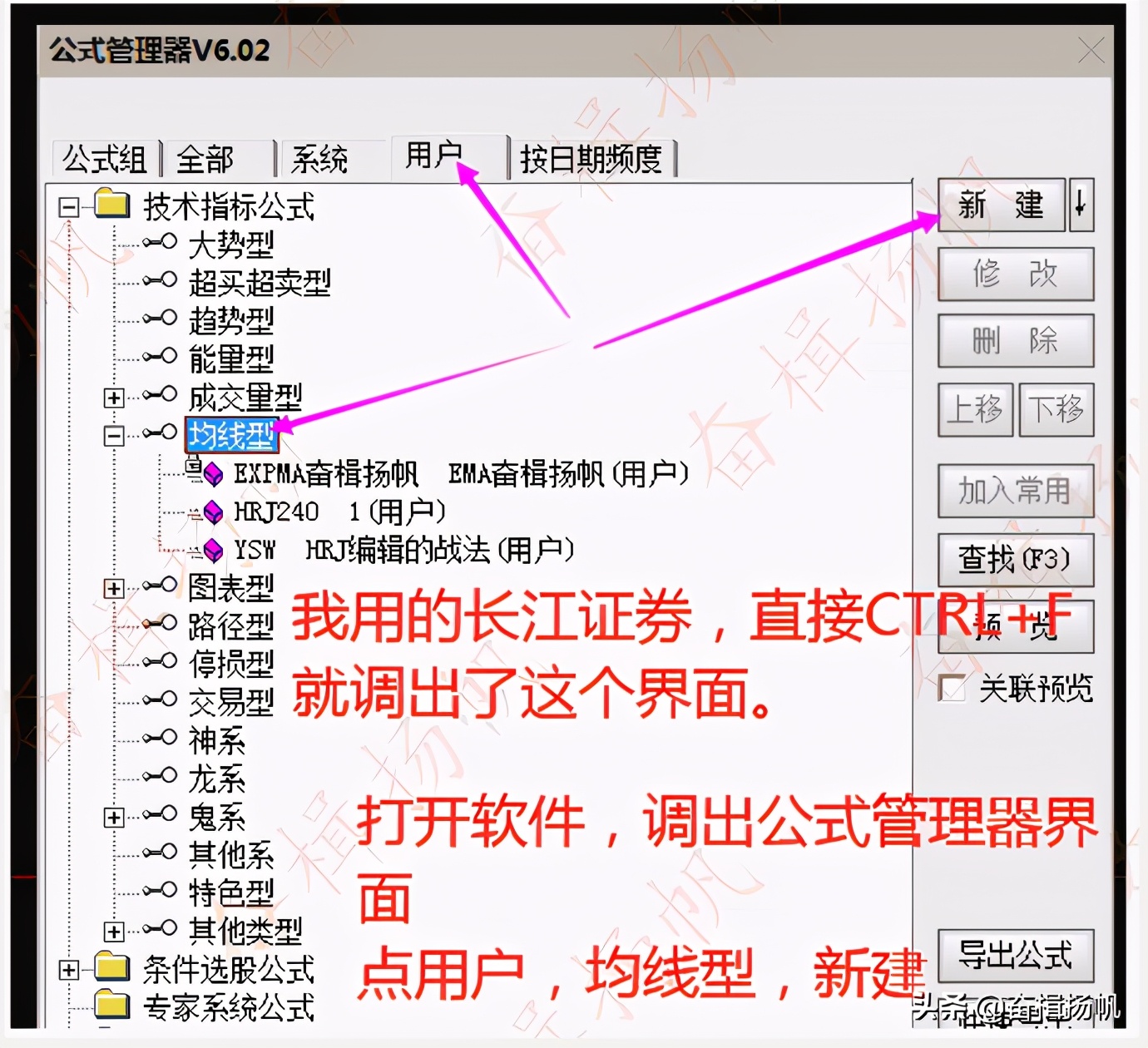Enable the 关联预览 checkbox

tap(951, 688)
